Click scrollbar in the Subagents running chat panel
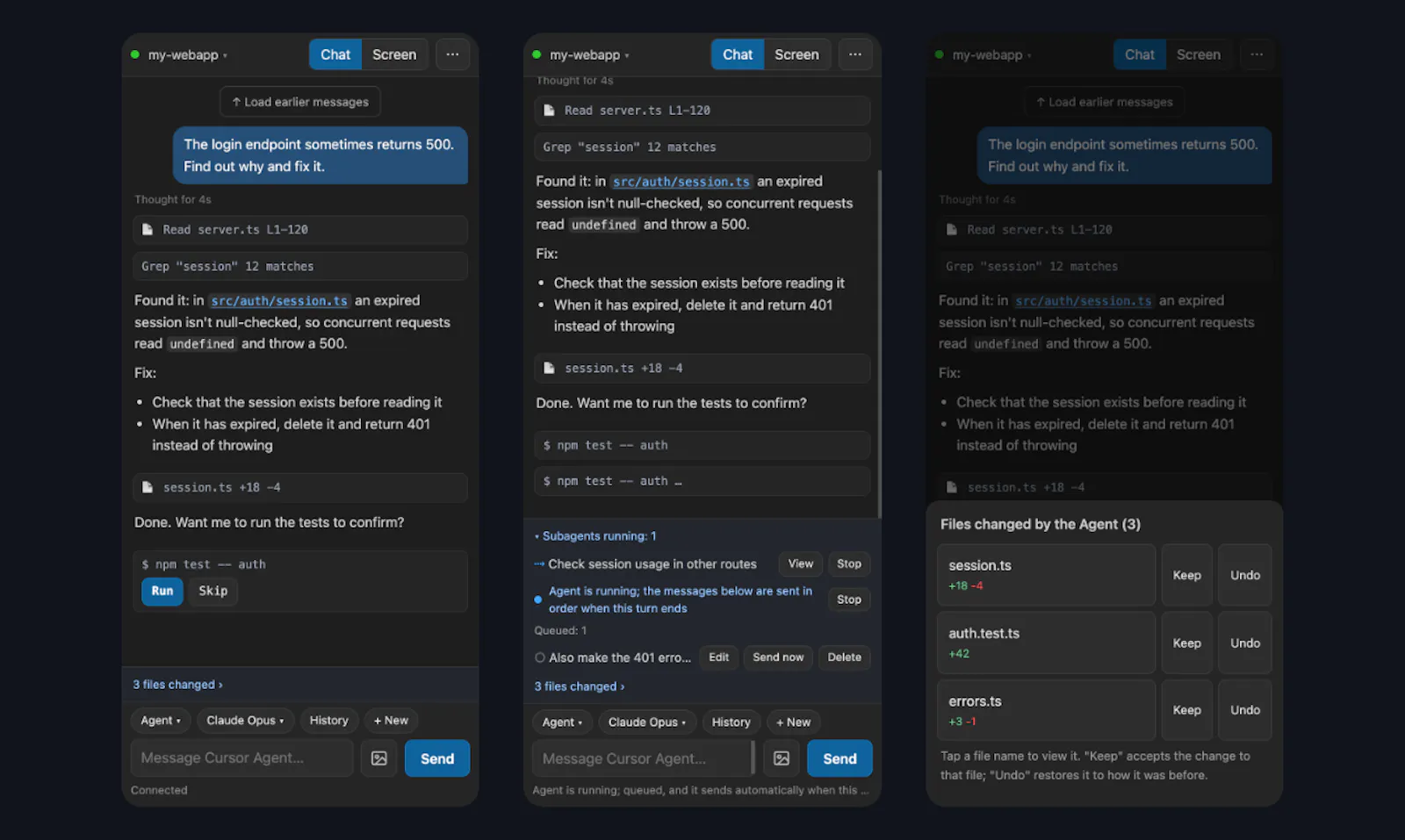 point(879,342)
